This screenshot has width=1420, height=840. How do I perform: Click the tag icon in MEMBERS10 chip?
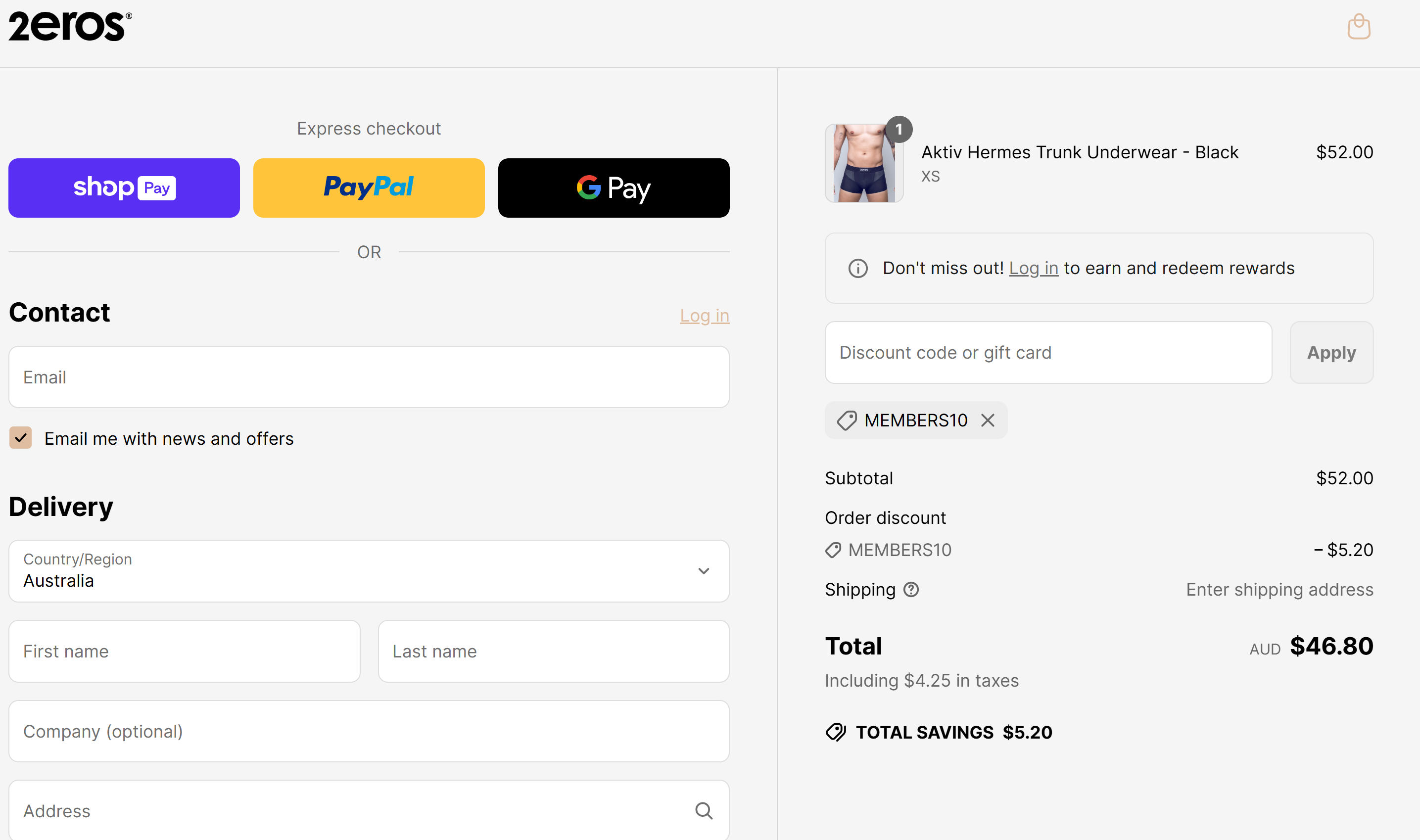[x=847, y=420]
